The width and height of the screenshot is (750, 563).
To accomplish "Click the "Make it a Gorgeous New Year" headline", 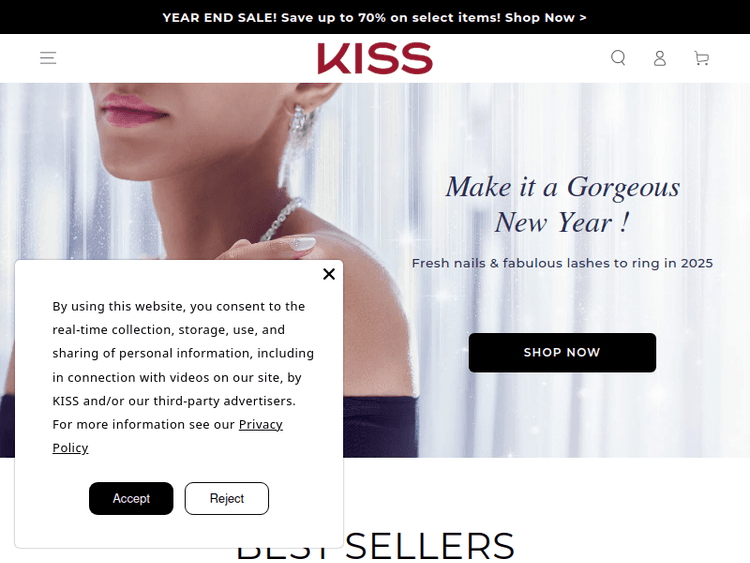I will click(562, 205).
